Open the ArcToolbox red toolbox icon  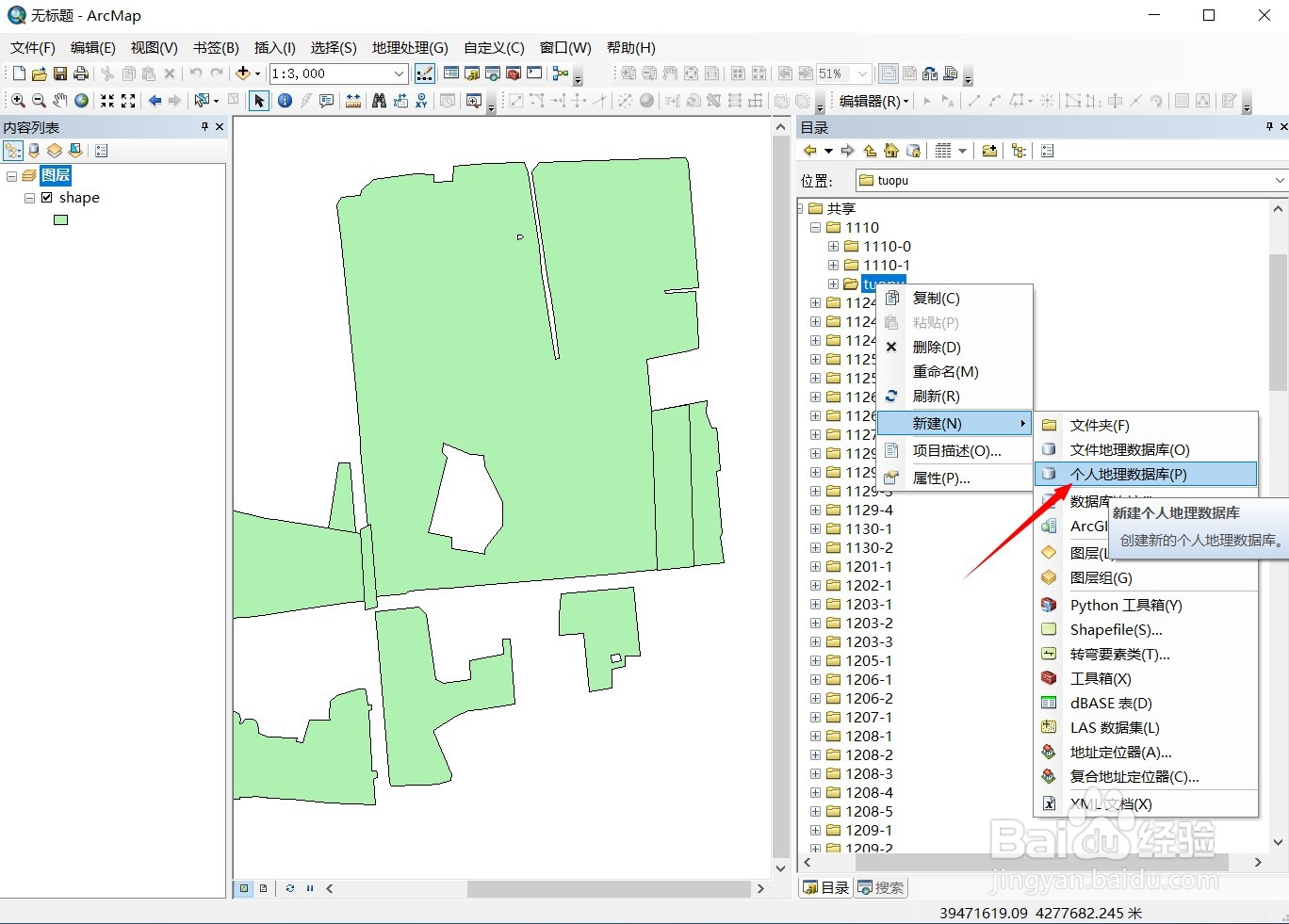tap(514, 73)
